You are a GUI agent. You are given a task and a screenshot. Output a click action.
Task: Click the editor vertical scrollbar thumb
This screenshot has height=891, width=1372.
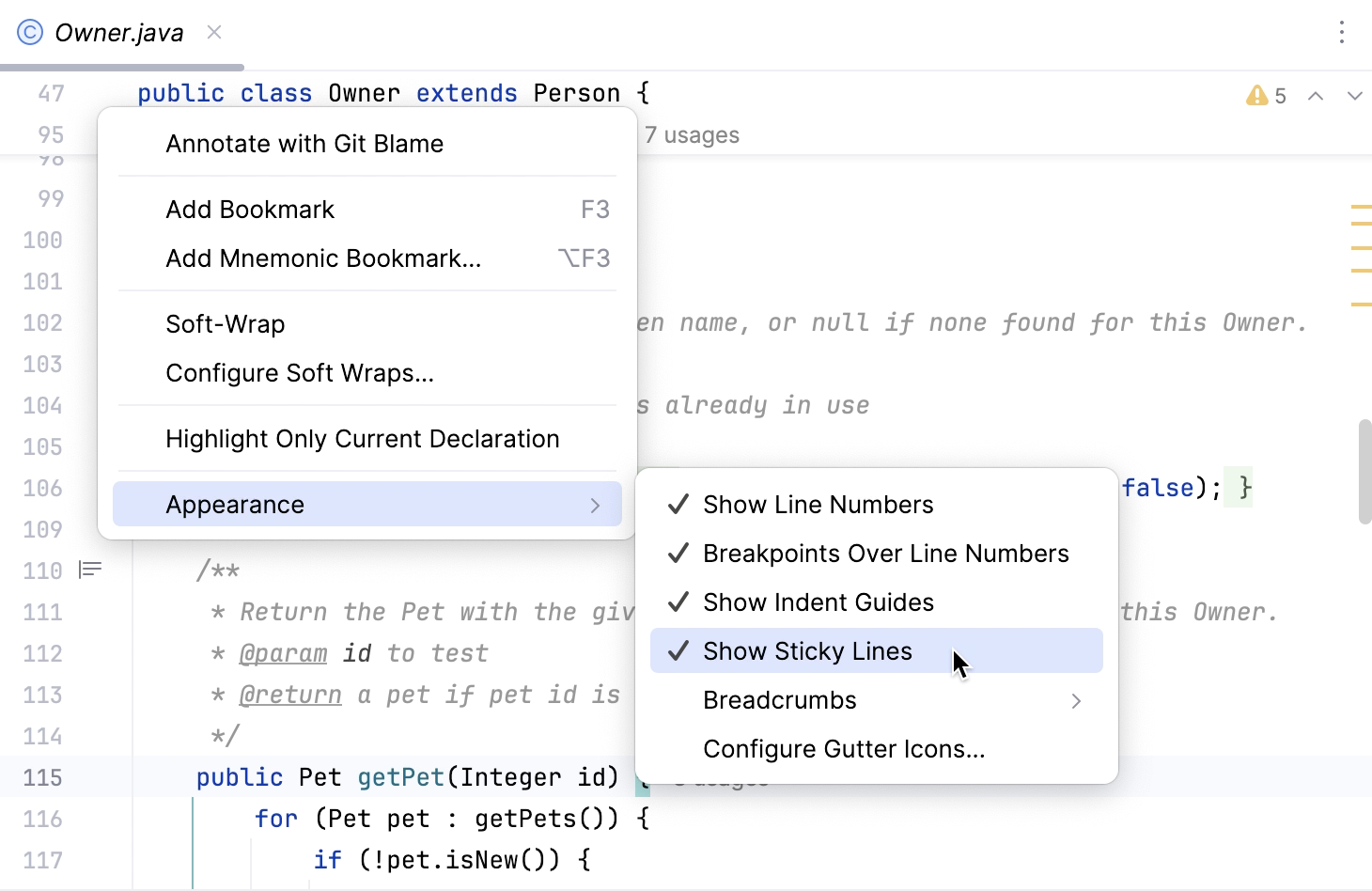coord(1364,470)
